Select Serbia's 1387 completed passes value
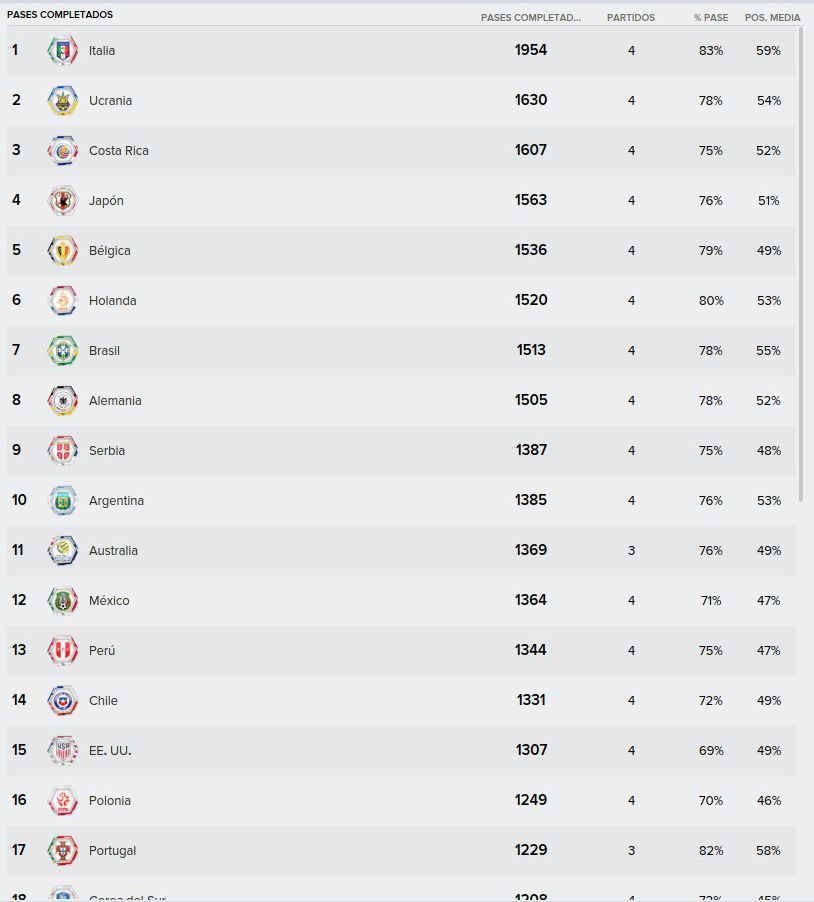This screenshot has width=814, height=902. 531,450
